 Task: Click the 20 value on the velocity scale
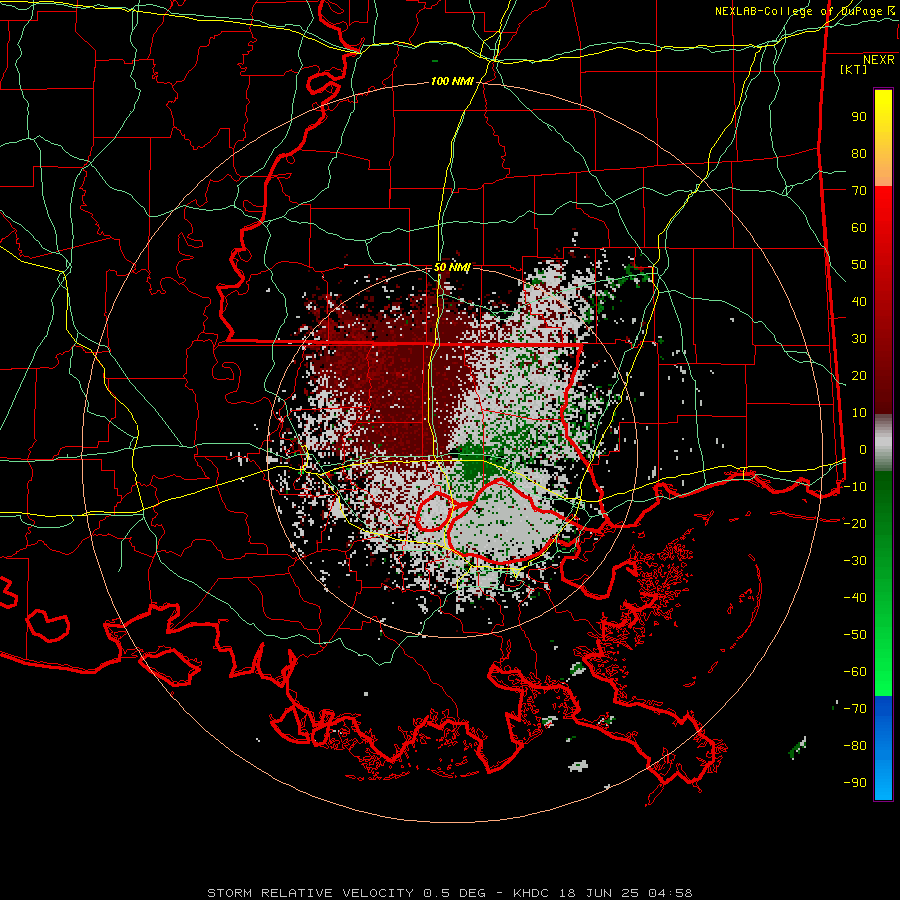tap(859, 376)
